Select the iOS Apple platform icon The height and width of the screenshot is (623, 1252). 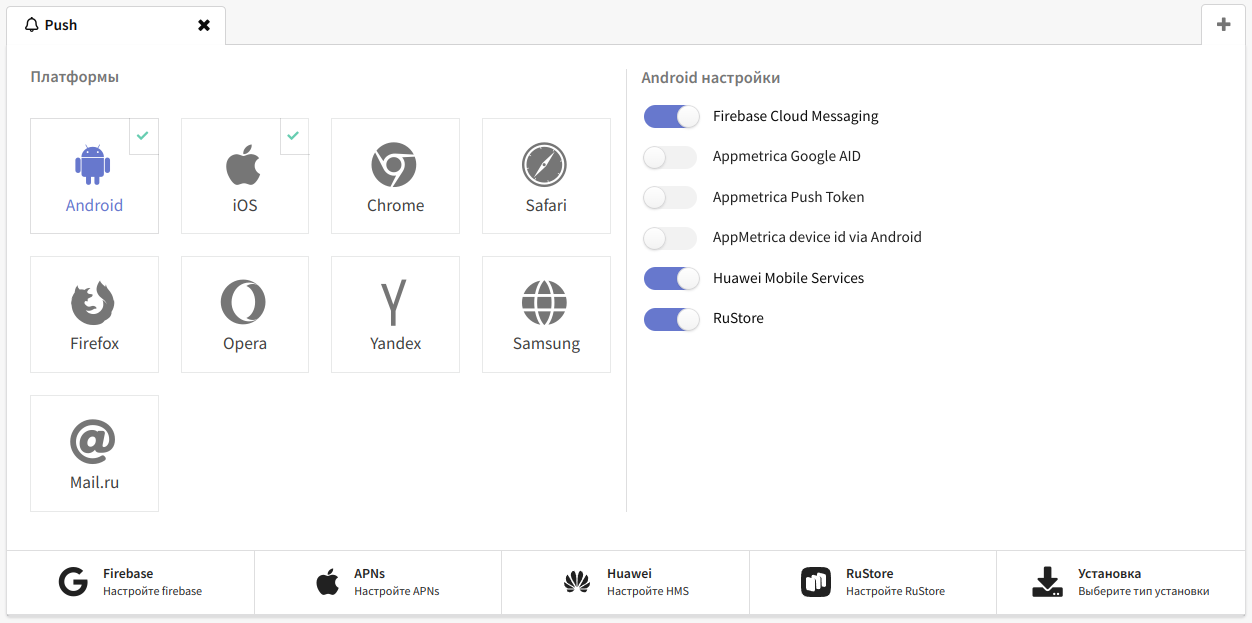(x=244, y=165)
